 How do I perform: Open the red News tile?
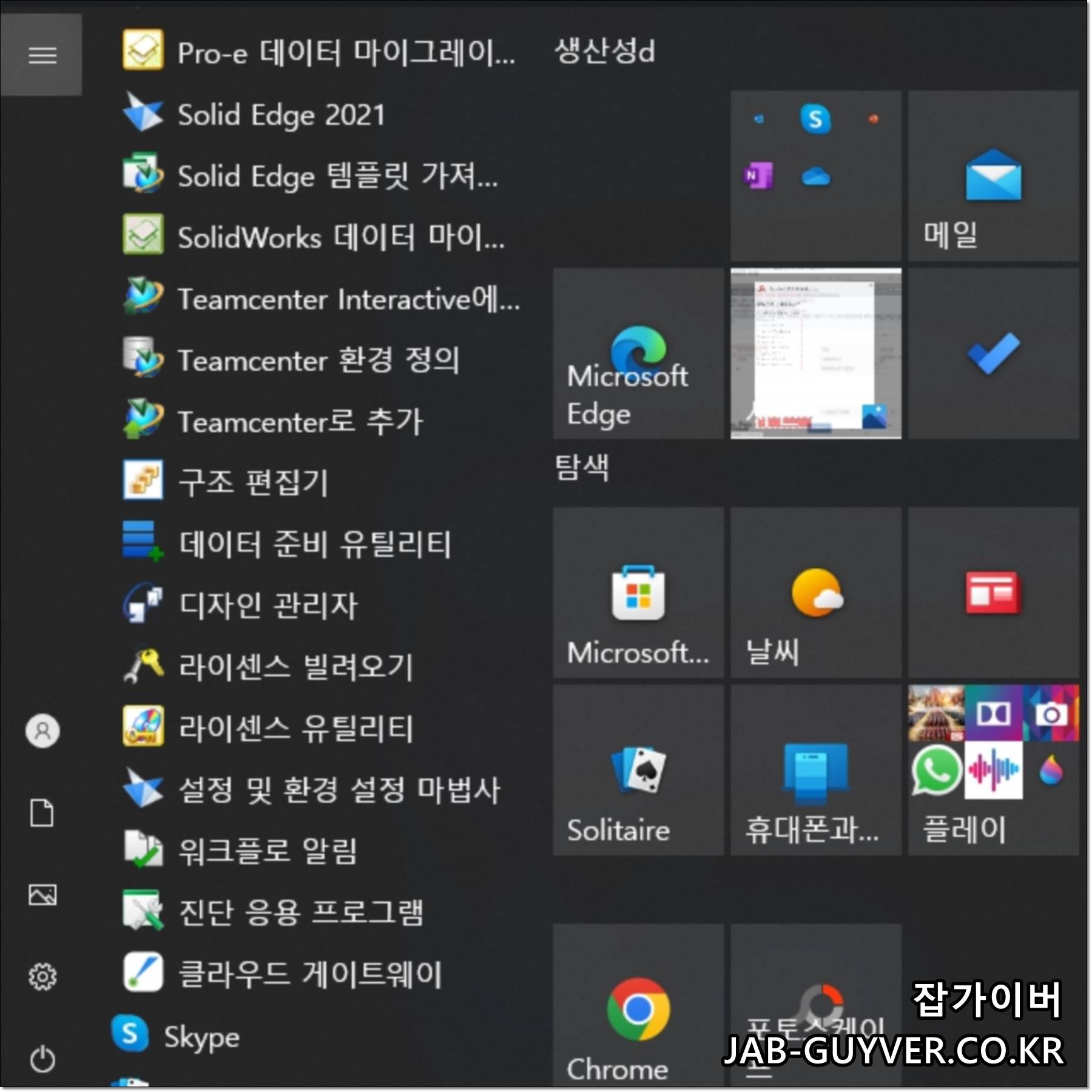tap(993, 593)
